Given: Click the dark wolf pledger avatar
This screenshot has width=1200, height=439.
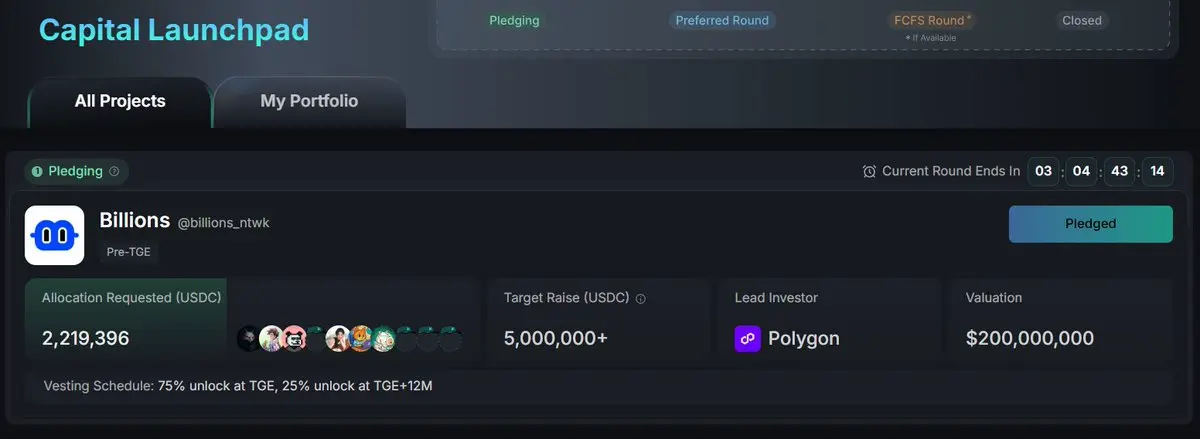Looking at the screenshot, I should pos(249,339).
